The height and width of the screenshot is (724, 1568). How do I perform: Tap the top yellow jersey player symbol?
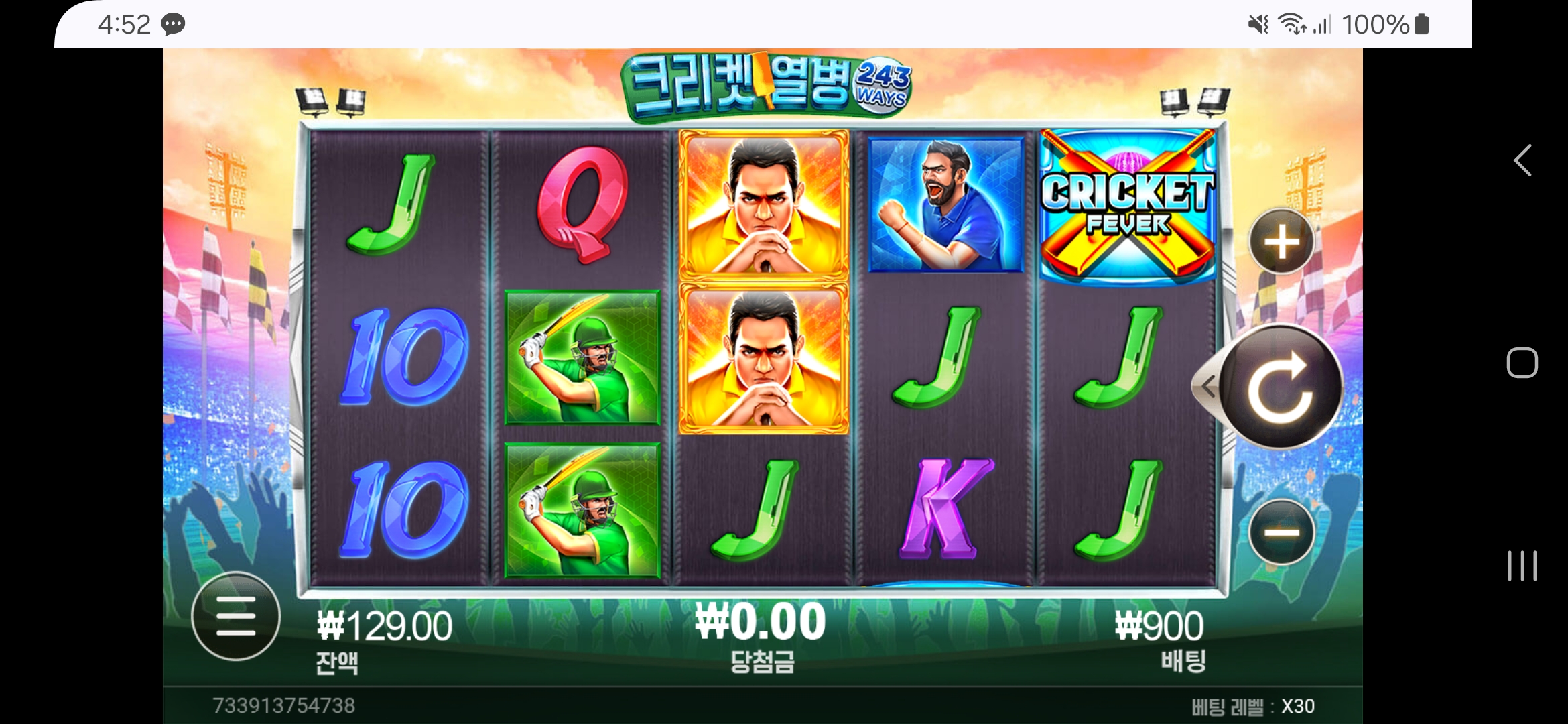764,205
